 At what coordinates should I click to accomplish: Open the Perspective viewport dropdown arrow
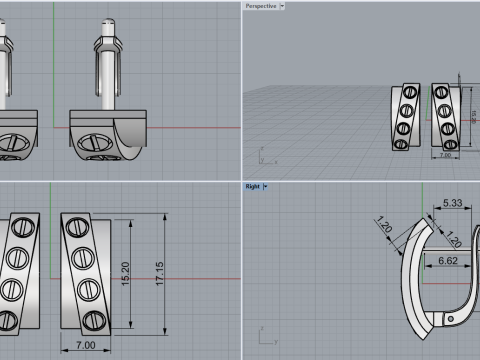pos(282,6)
